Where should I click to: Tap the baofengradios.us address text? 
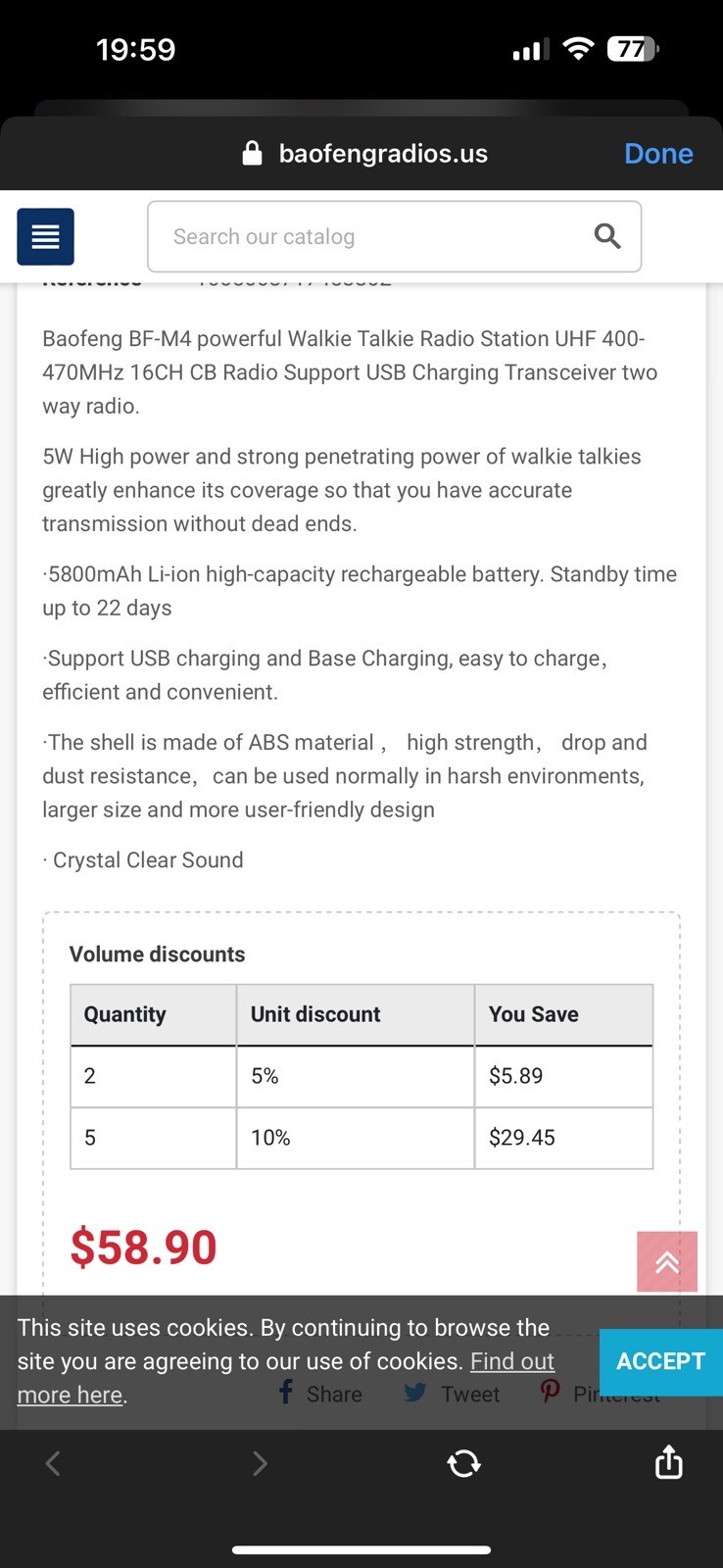383,154
